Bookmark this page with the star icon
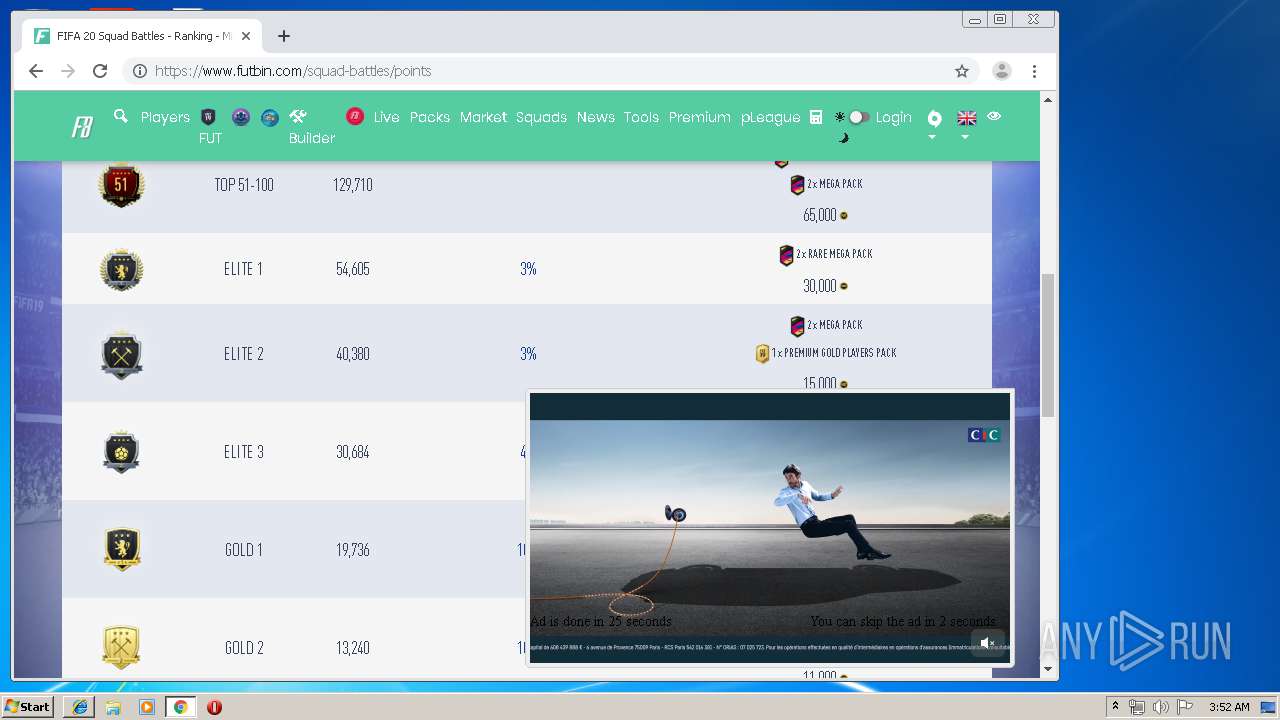 [962, 71]
